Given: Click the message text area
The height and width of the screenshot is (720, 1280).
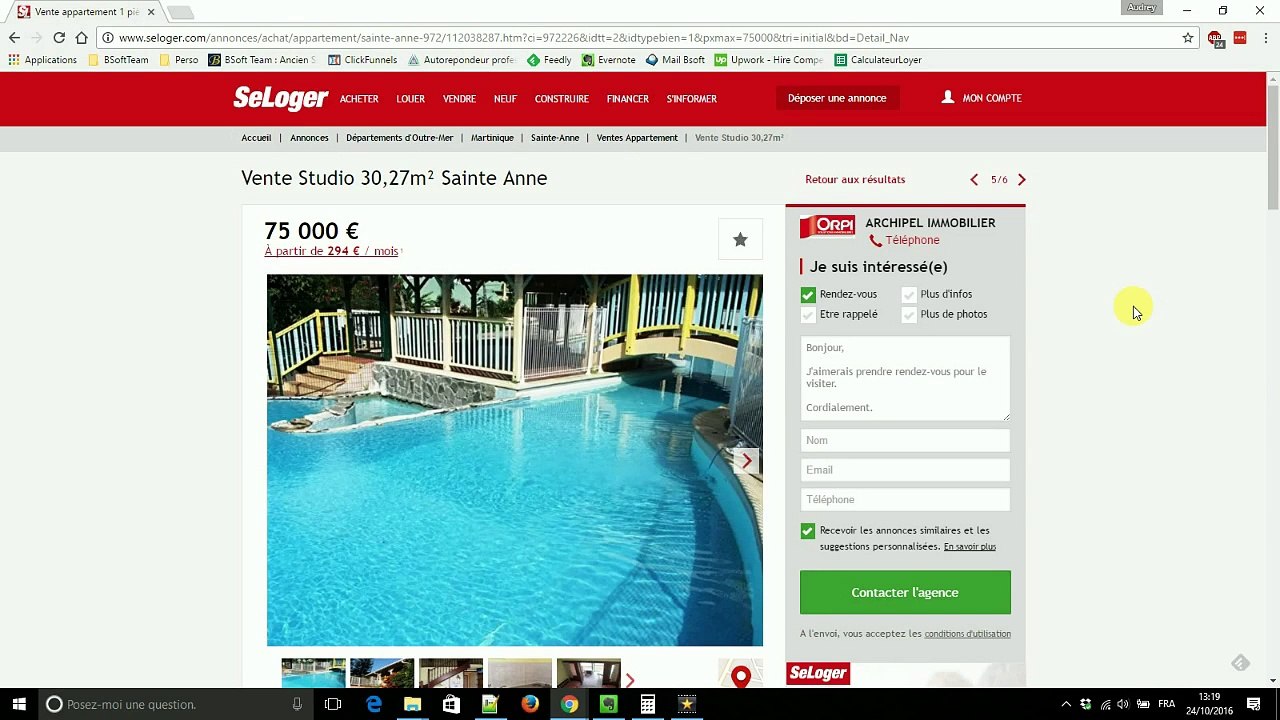Looking at the screenshot, I should (905, 378).
